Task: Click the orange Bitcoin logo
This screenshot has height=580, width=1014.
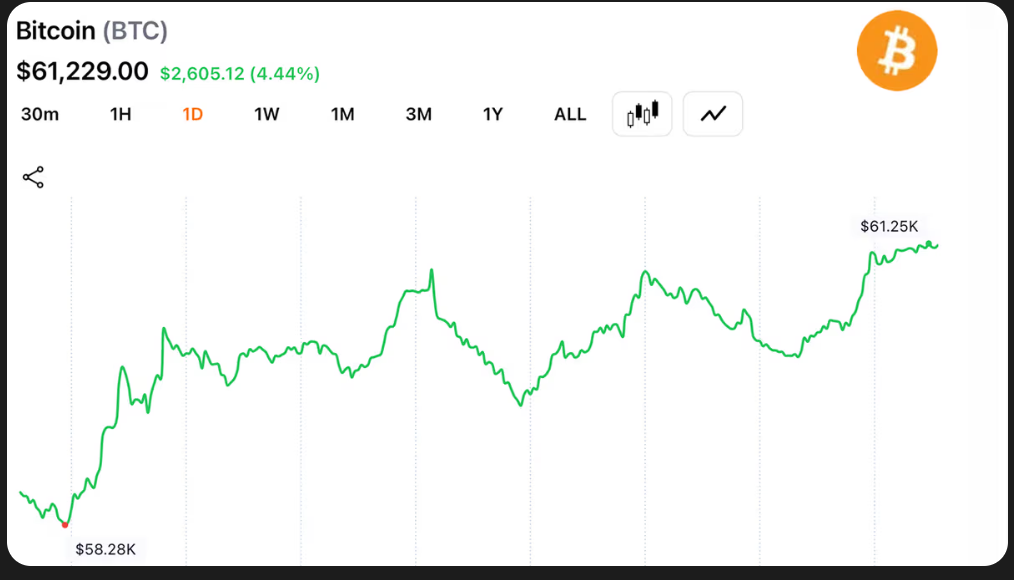Action: [897, 50]
